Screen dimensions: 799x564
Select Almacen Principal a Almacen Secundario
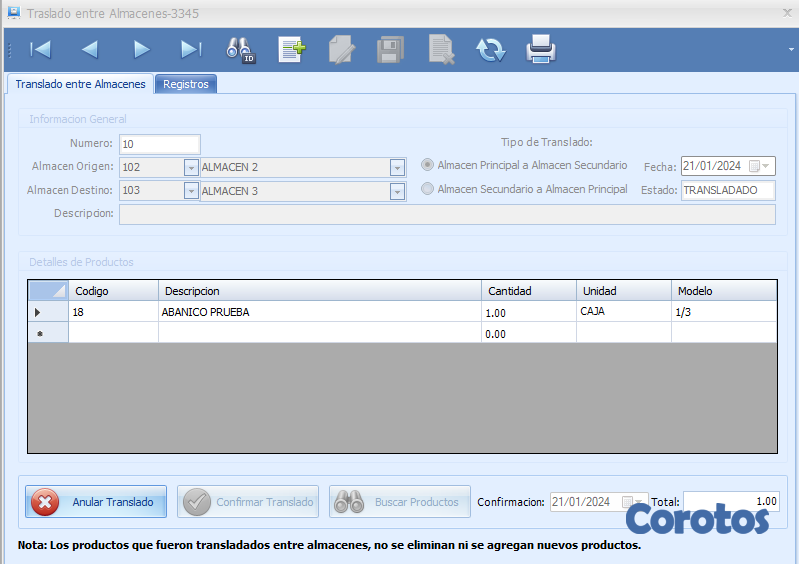[428, 165]
